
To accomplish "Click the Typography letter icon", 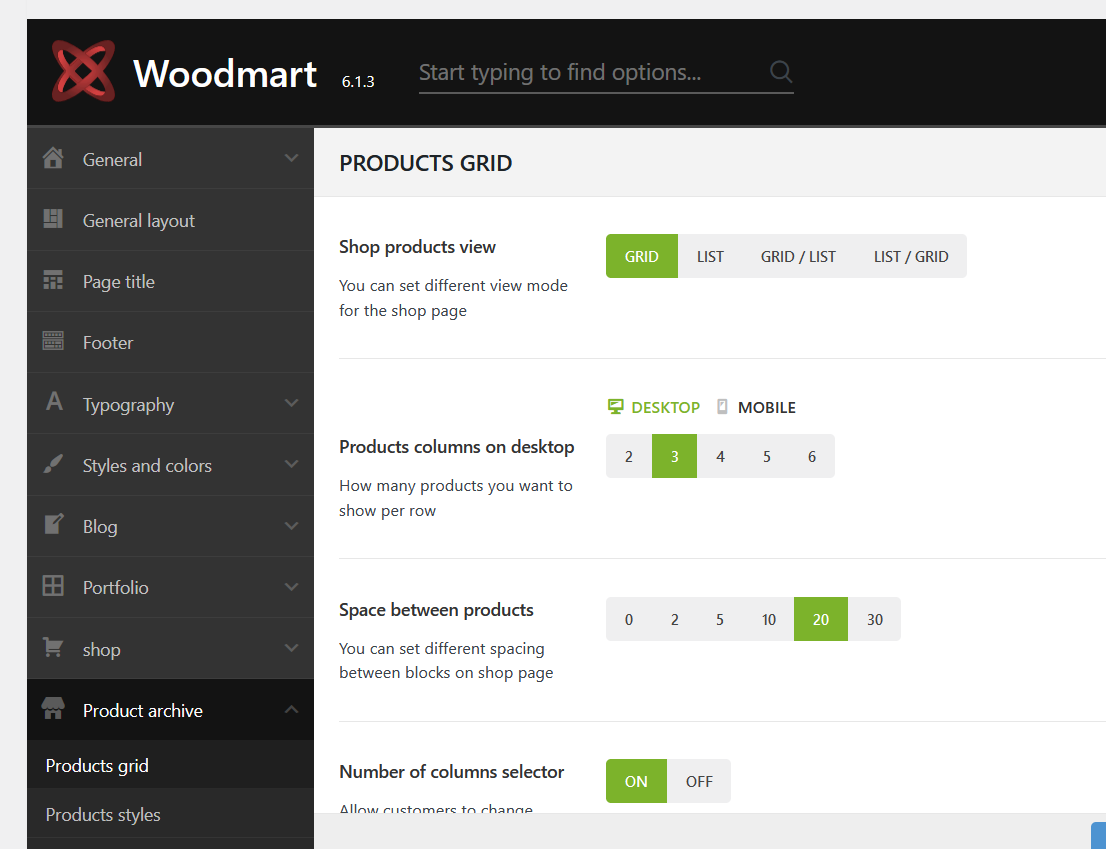I will point(54,403).
